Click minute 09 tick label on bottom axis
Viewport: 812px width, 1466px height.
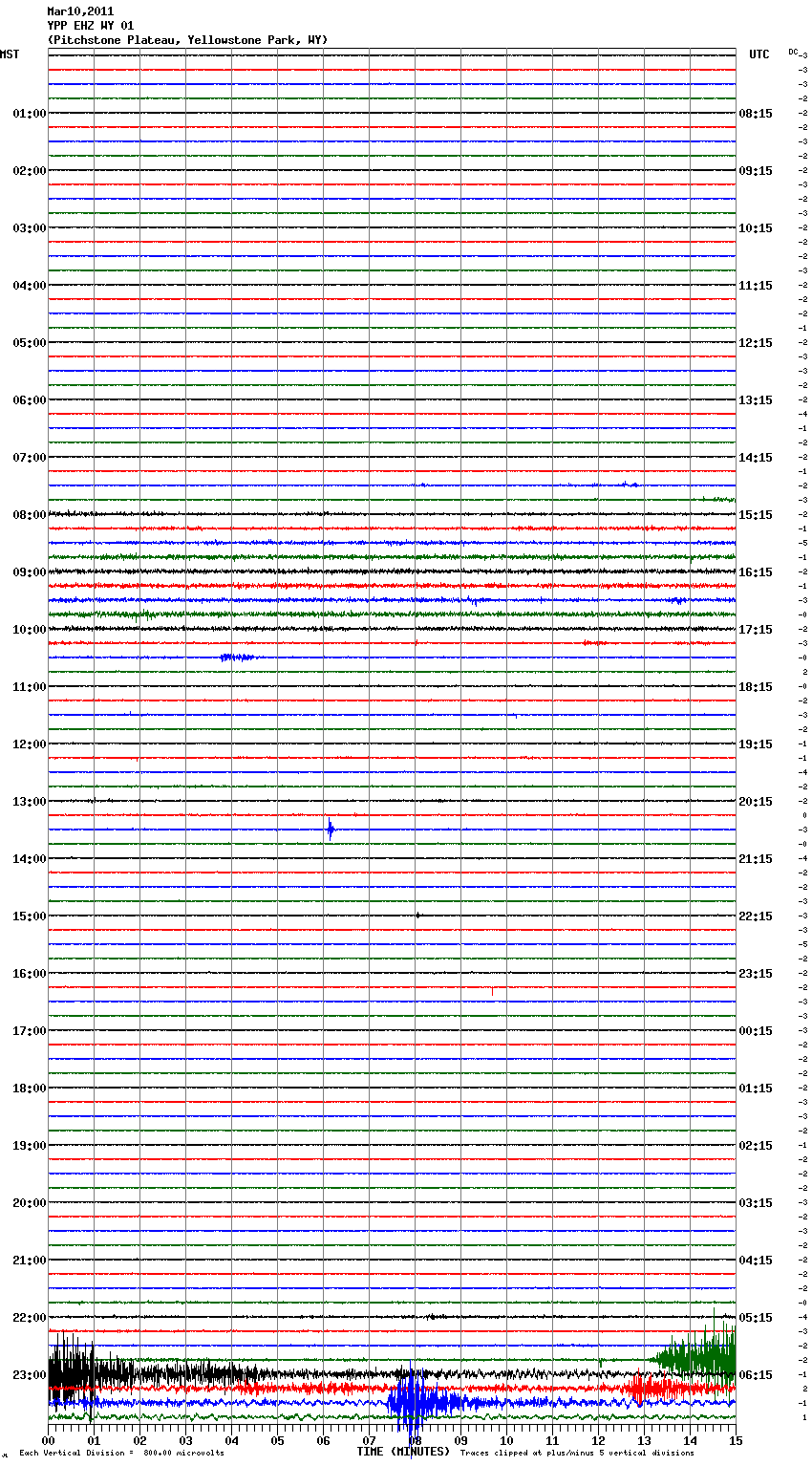coord(461,1440)
